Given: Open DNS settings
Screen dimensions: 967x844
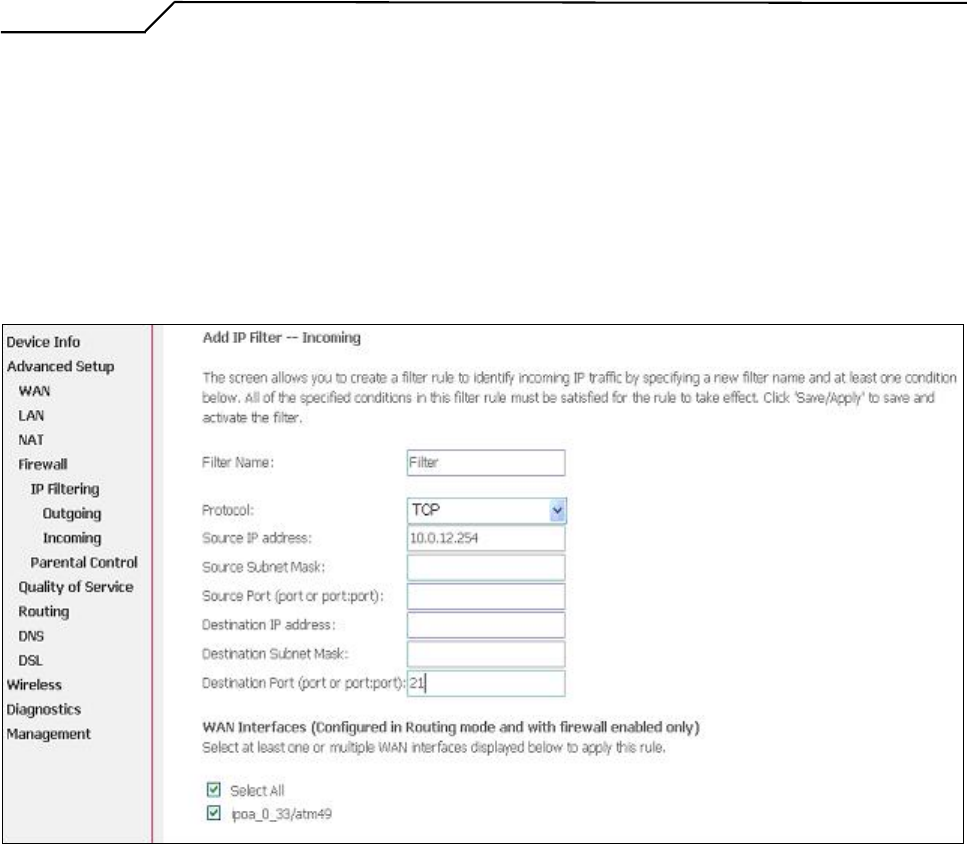Looking at the screenshot, I should click(x=31, y=636).
